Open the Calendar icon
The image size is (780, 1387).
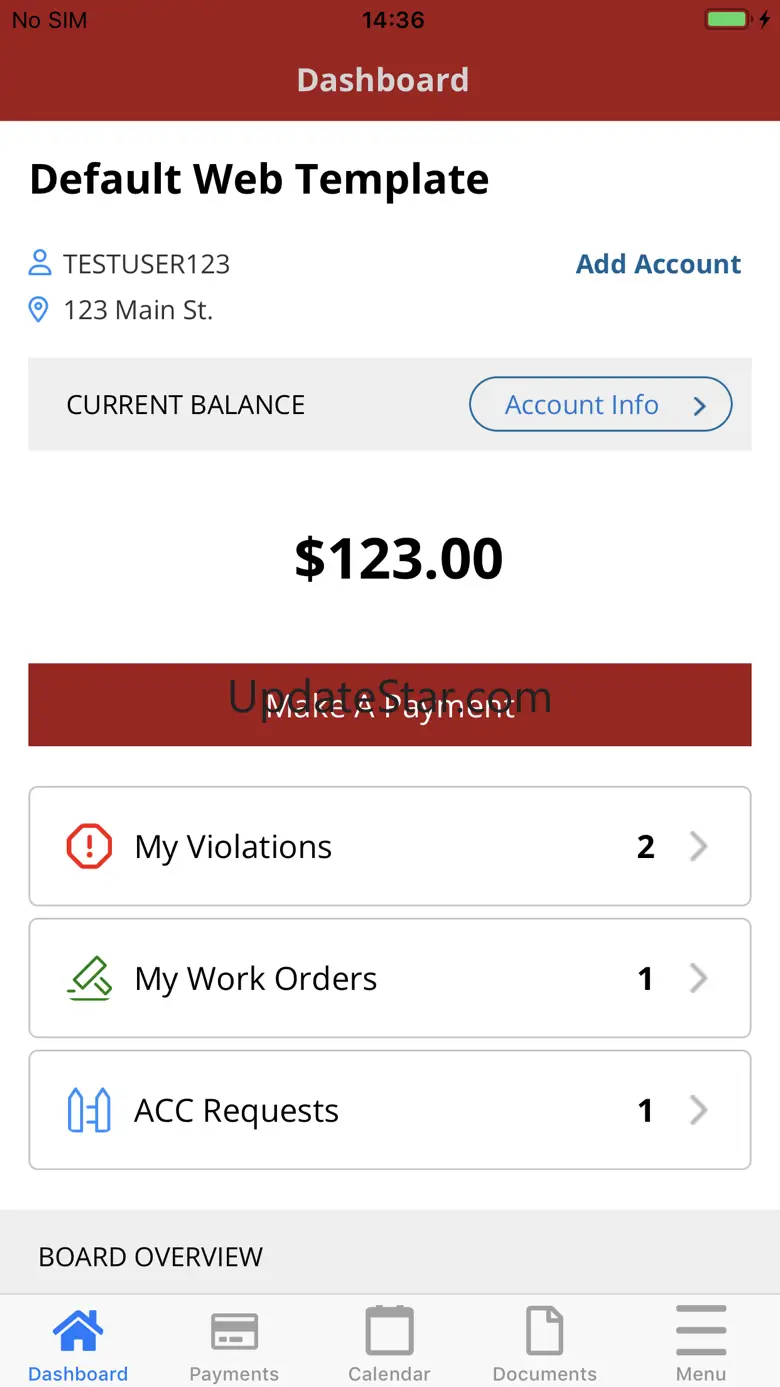pyautogui.click(x=389, y=1331)
